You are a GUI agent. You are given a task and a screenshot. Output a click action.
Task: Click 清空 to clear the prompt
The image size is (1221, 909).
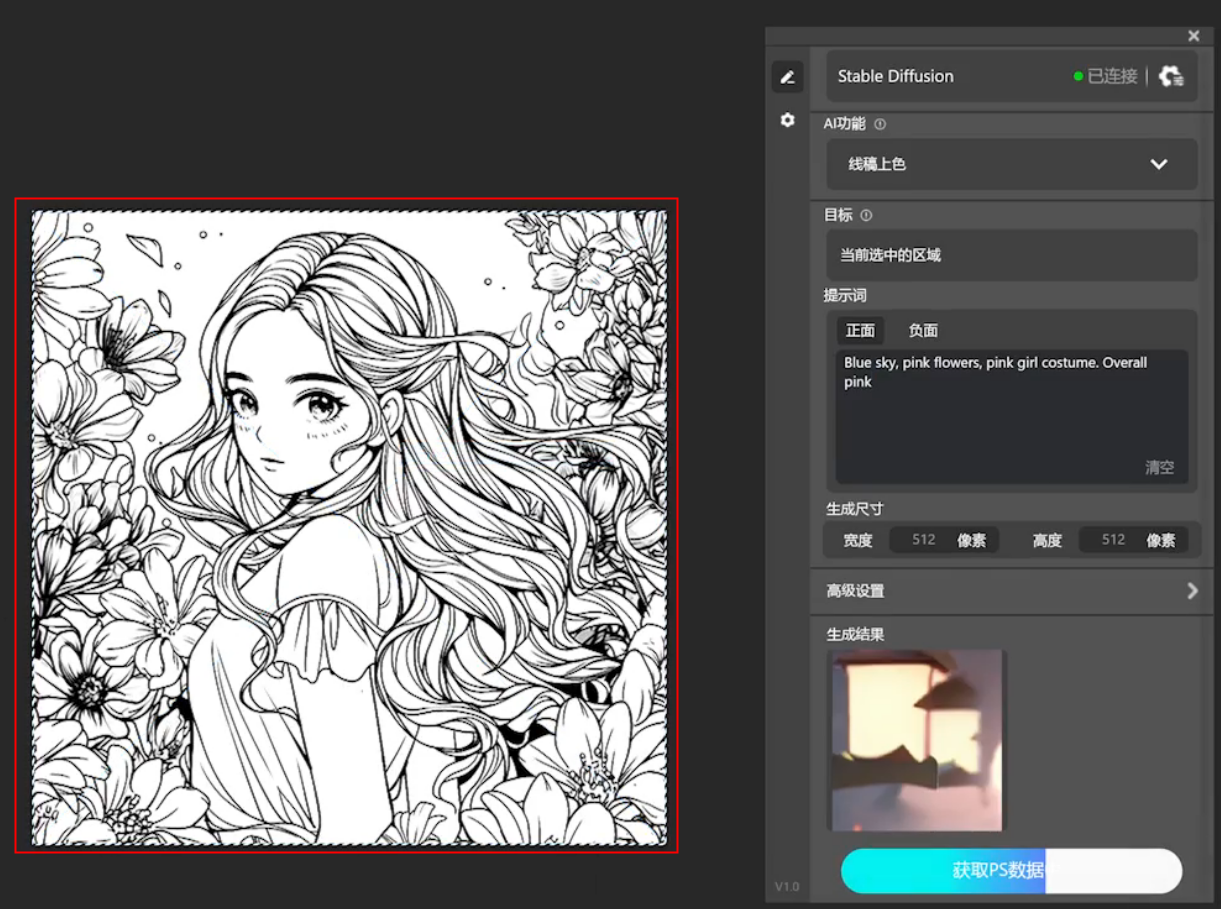(1159, 467)
